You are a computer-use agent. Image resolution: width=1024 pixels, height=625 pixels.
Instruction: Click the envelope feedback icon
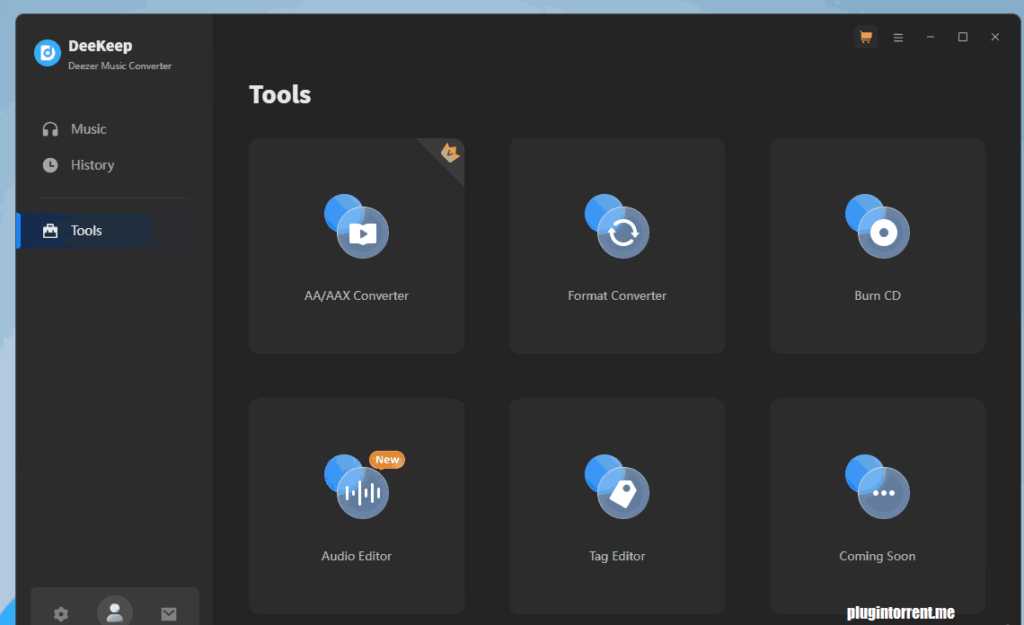click(168, 614)
